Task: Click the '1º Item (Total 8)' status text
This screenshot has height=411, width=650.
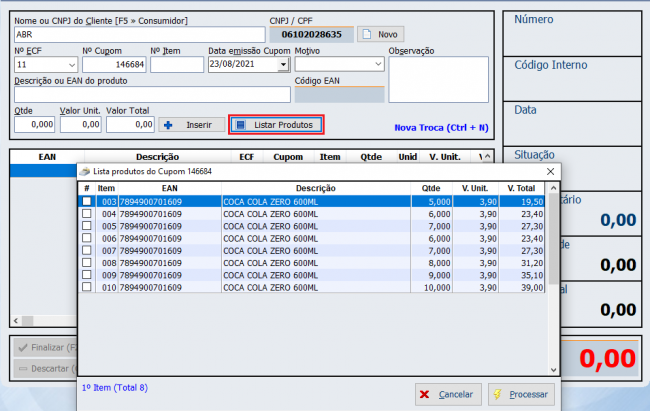Action: click(115, 388)
